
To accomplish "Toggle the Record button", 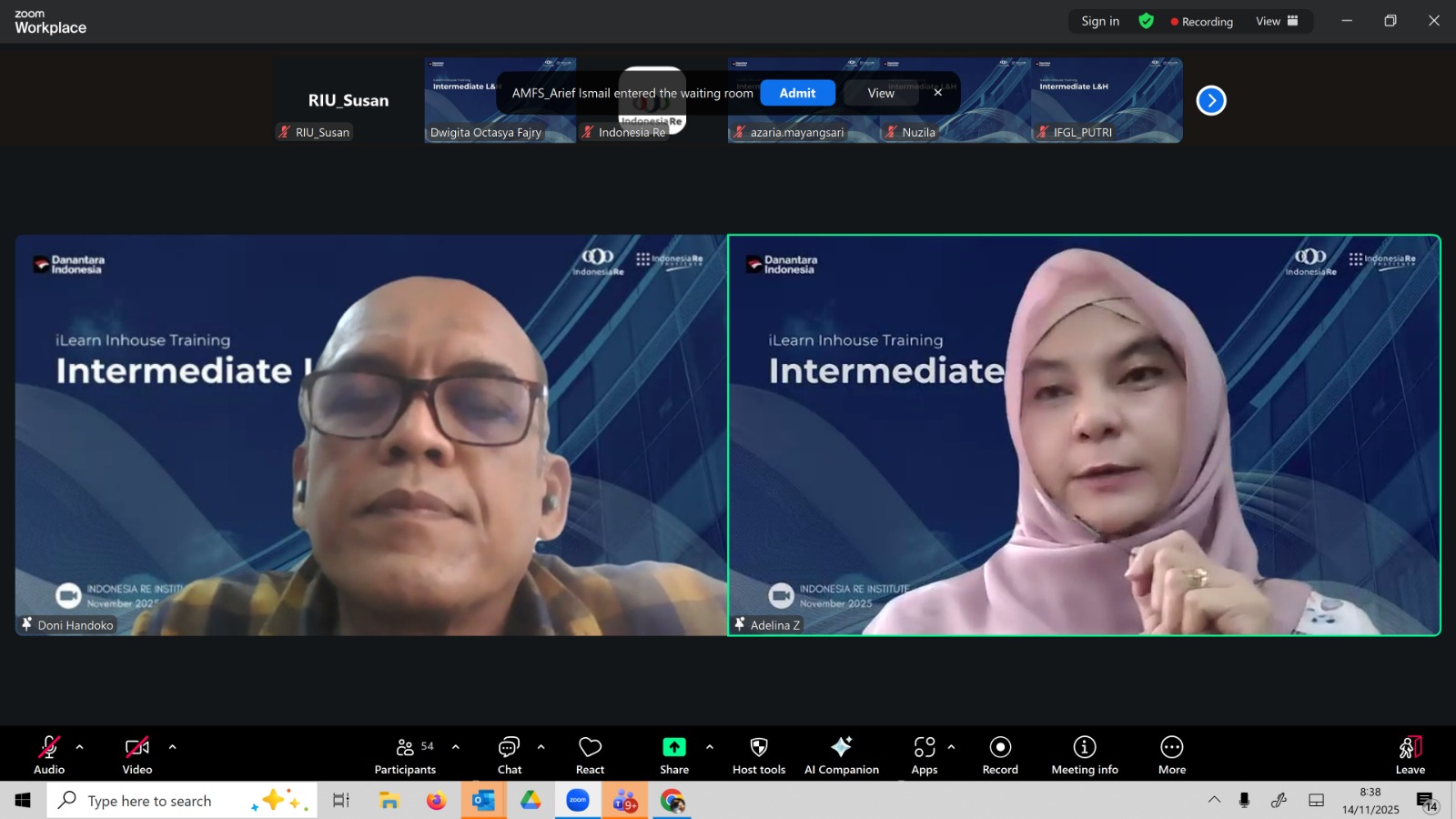I will [1000, 755].
